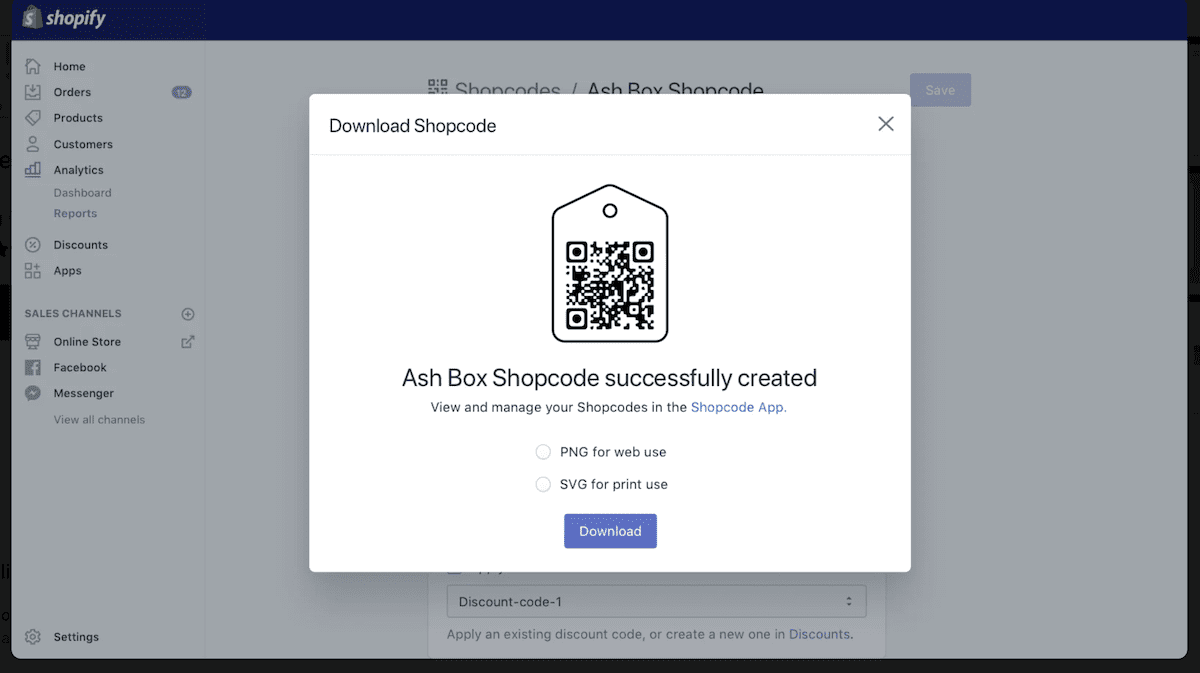Select the Facebook sales channel
Viewport: 1200px width, 673px height.
pos(79,367)
